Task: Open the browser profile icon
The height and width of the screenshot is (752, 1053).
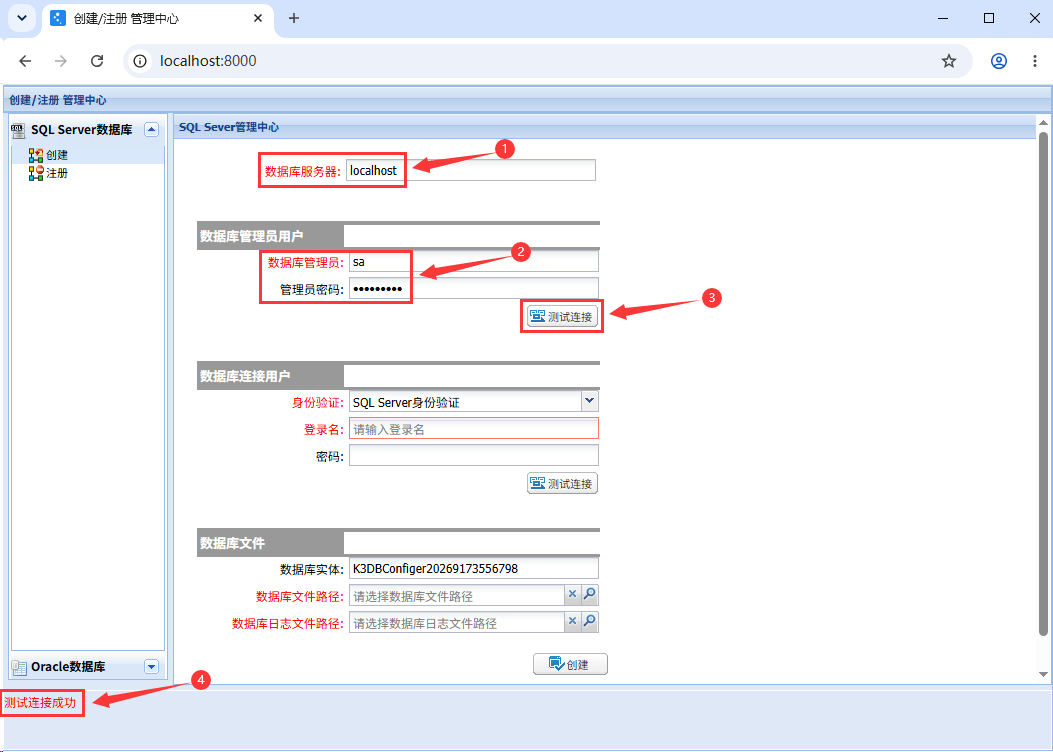Action: (x=999, y=61)
